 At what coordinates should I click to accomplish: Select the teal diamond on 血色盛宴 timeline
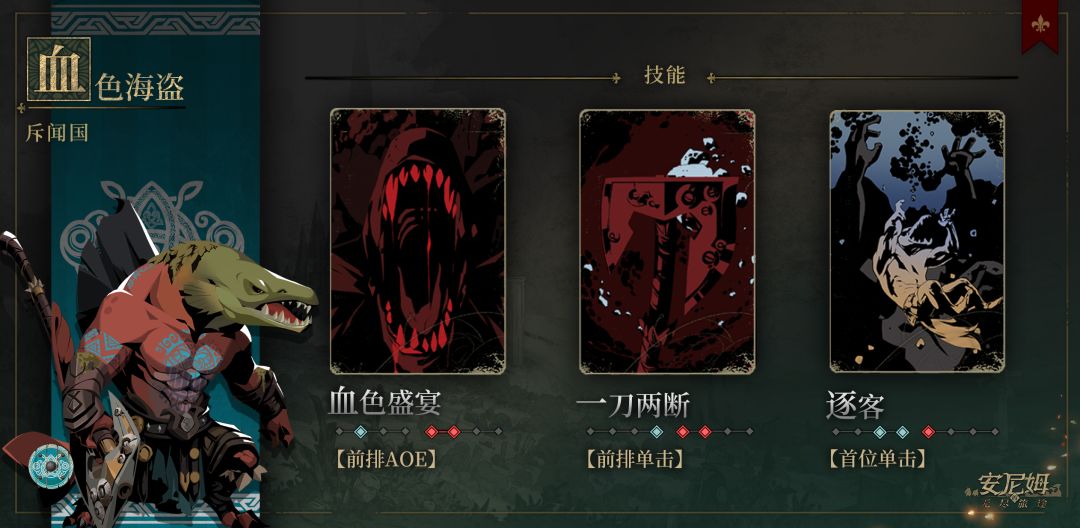pos(360,432)
